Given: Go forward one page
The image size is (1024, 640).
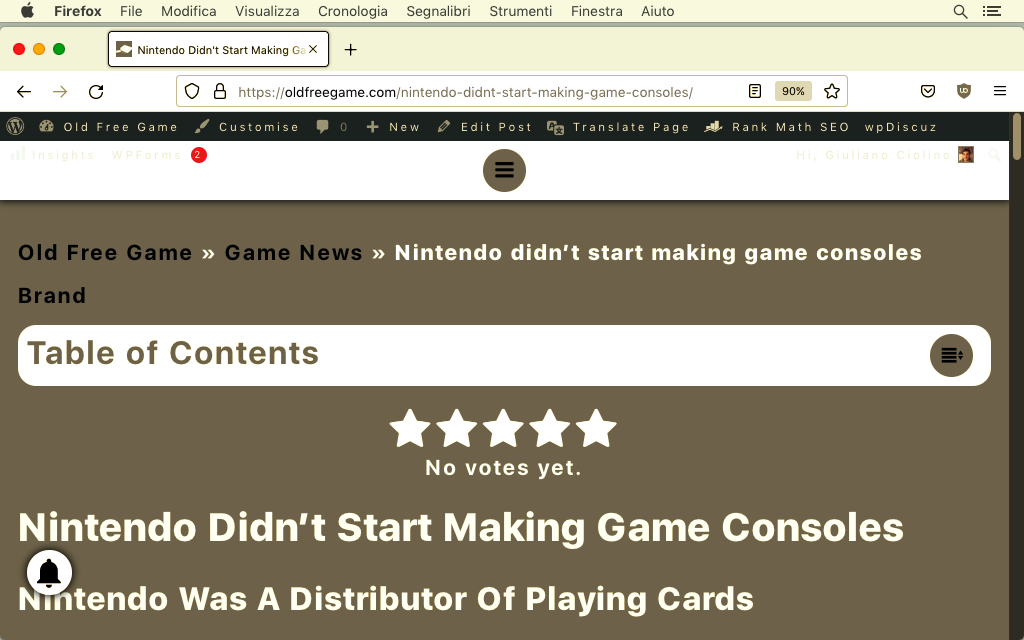Looking at the screenshot, I should pyautogui.click(x=60, y=91).
